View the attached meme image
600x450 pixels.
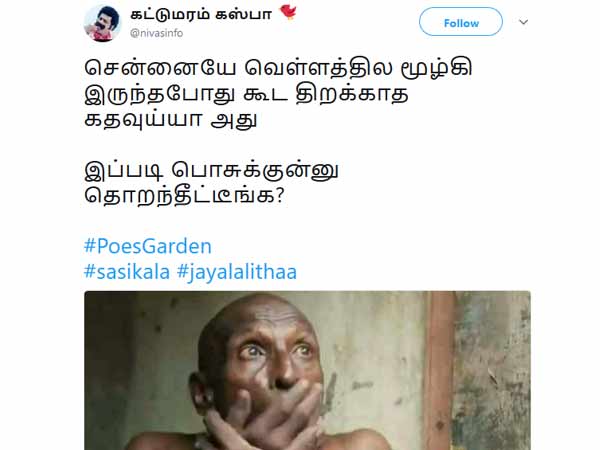coord(307,370)
